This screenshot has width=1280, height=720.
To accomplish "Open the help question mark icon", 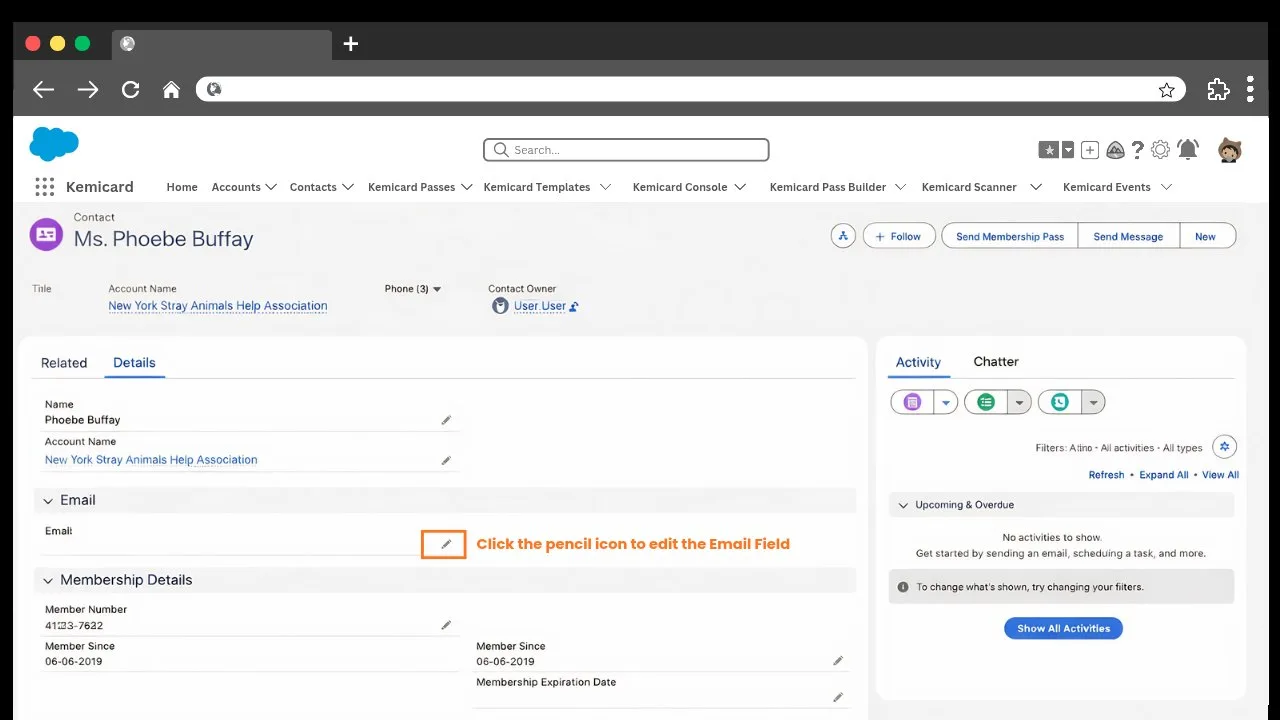I will [1138, 150].
